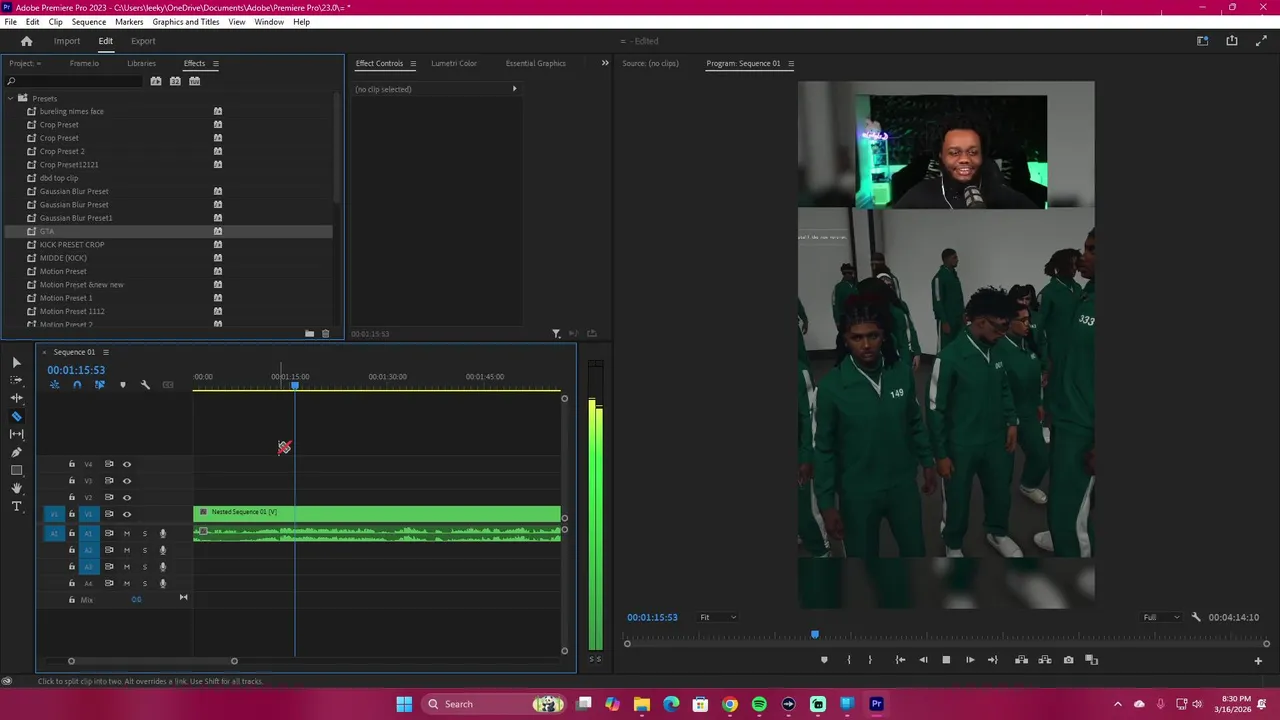Toggle V1 track output eye
The width and height of the screenshot is (1280, 720).
pos(127,514)
